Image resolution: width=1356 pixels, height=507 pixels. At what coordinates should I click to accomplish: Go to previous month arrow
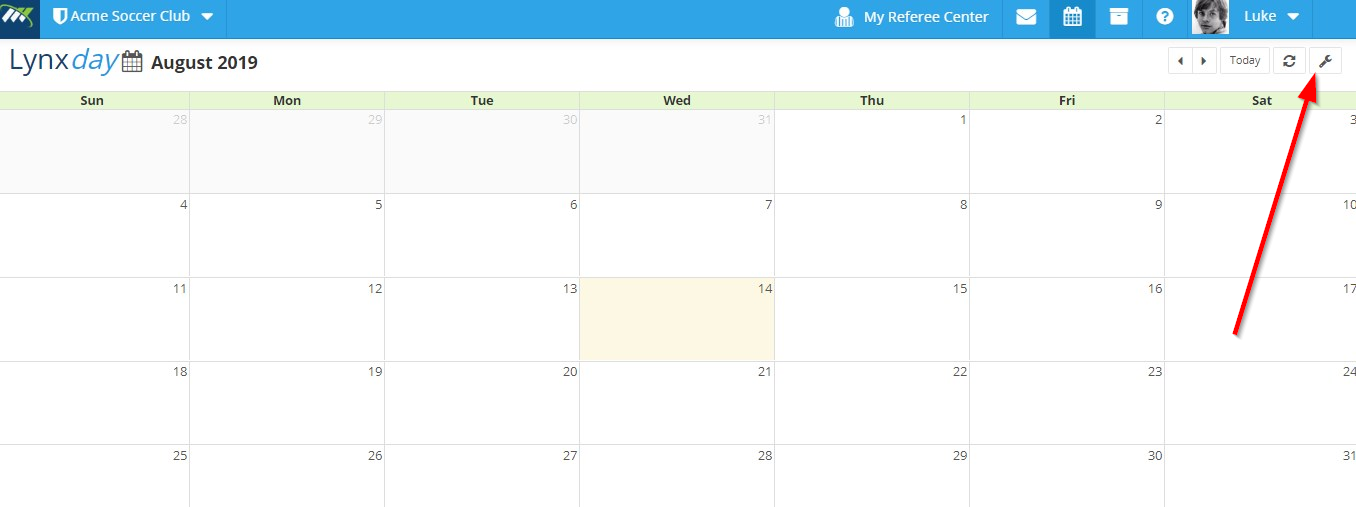[x=1181, y=61]
